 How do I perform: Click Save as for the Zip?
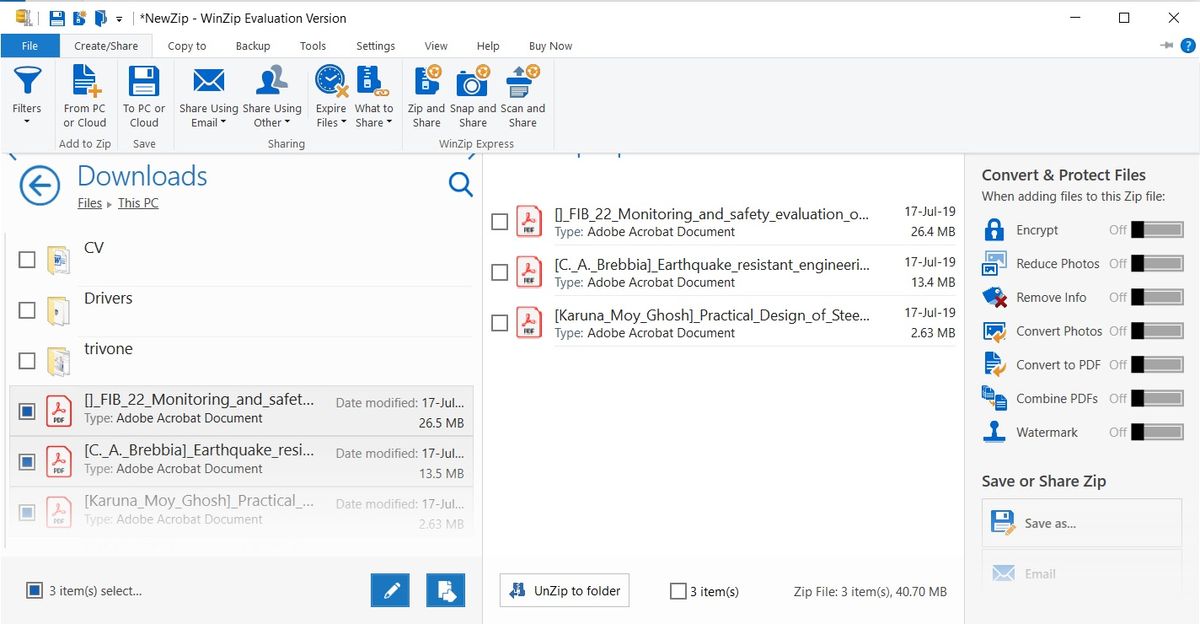[x=1081, y=521]
